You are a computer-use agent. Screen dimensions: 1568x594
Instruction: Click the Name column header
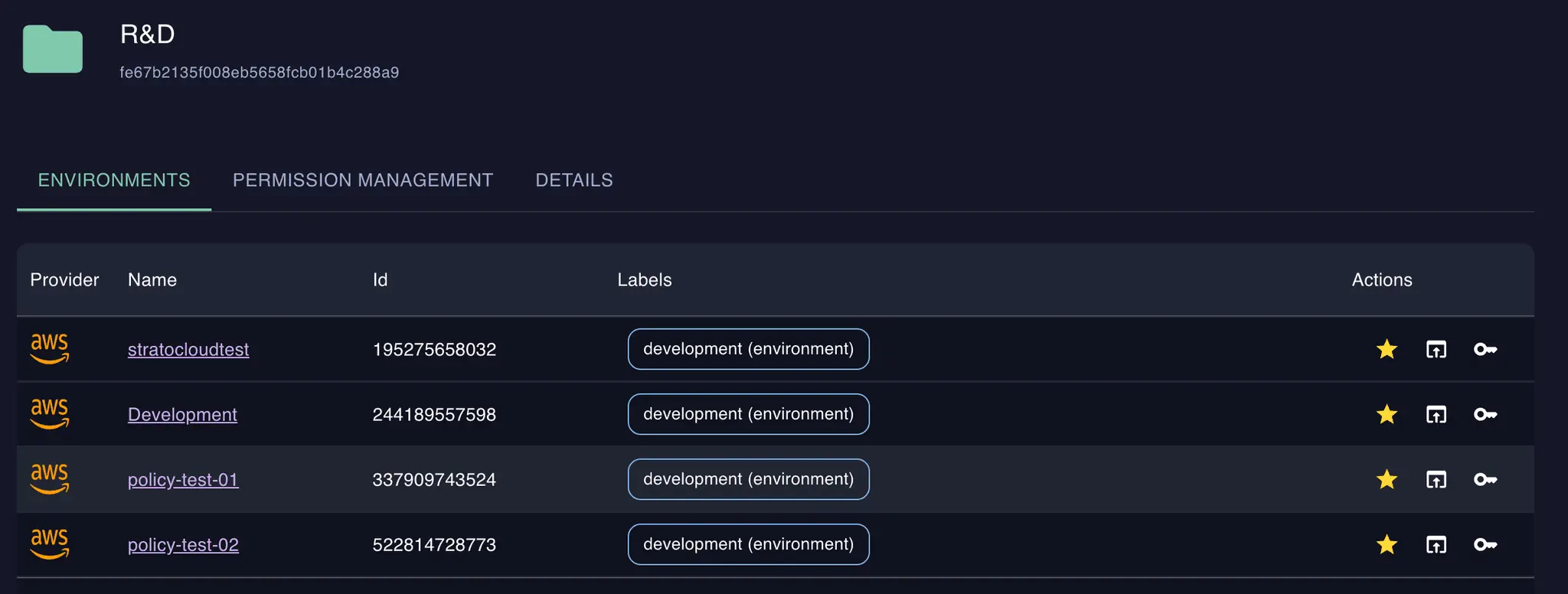pyautogui.click(x=152, y=279)
